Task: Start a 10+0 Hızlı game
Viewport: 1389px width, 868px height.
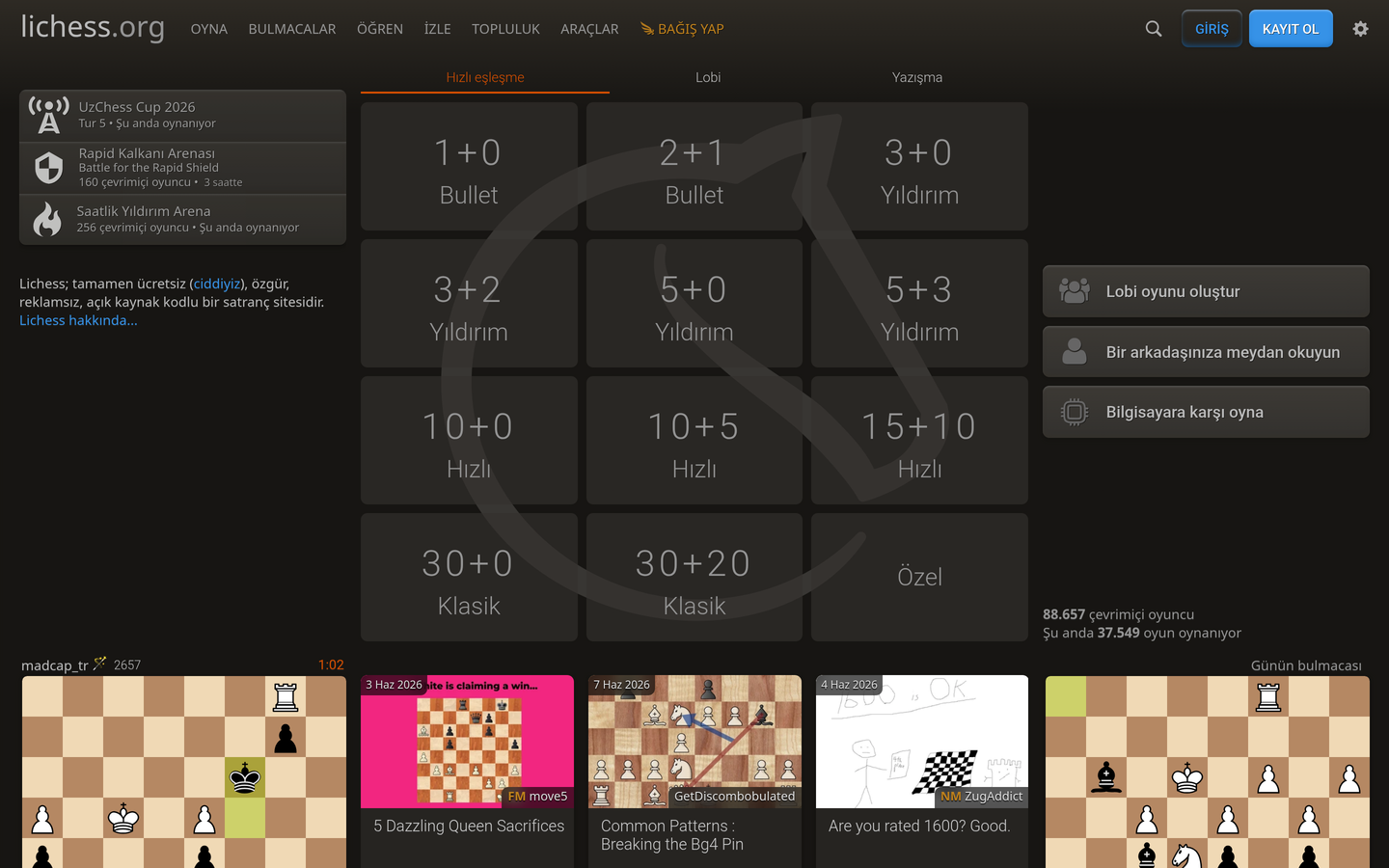Action: click(469, 441)
